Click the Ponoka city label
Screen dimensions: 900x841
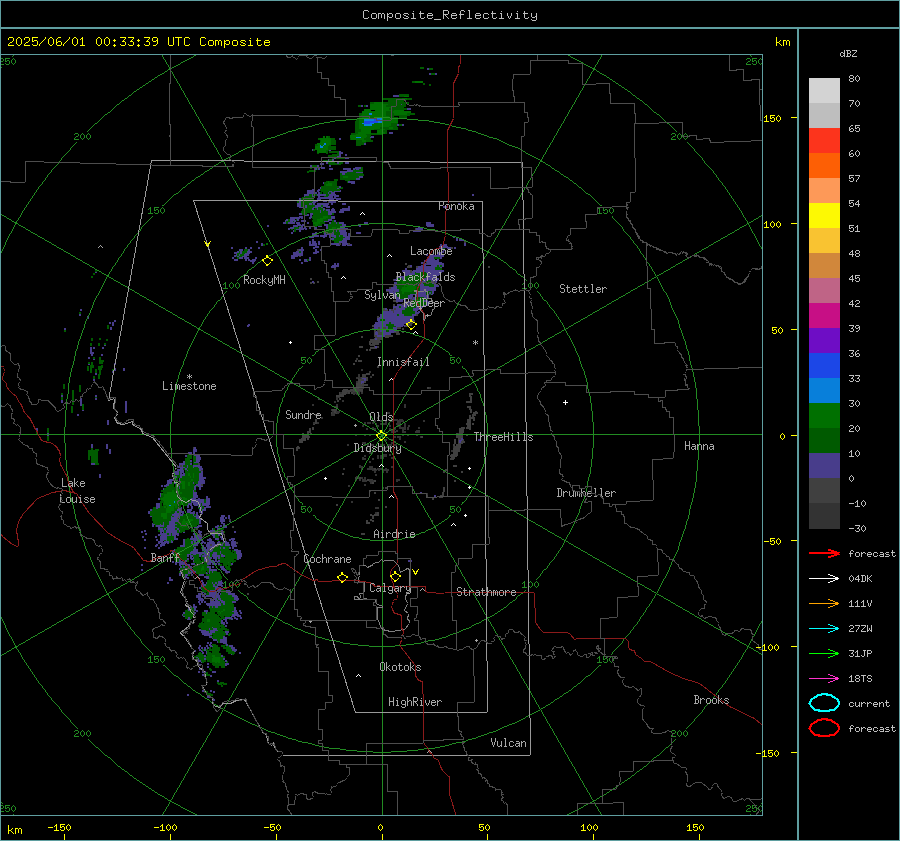tap(456, 206)
